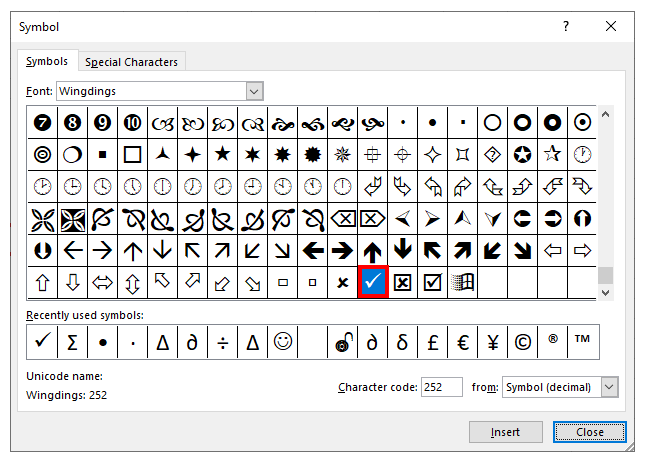Click the Character code input field

click(x=441, y=387)
